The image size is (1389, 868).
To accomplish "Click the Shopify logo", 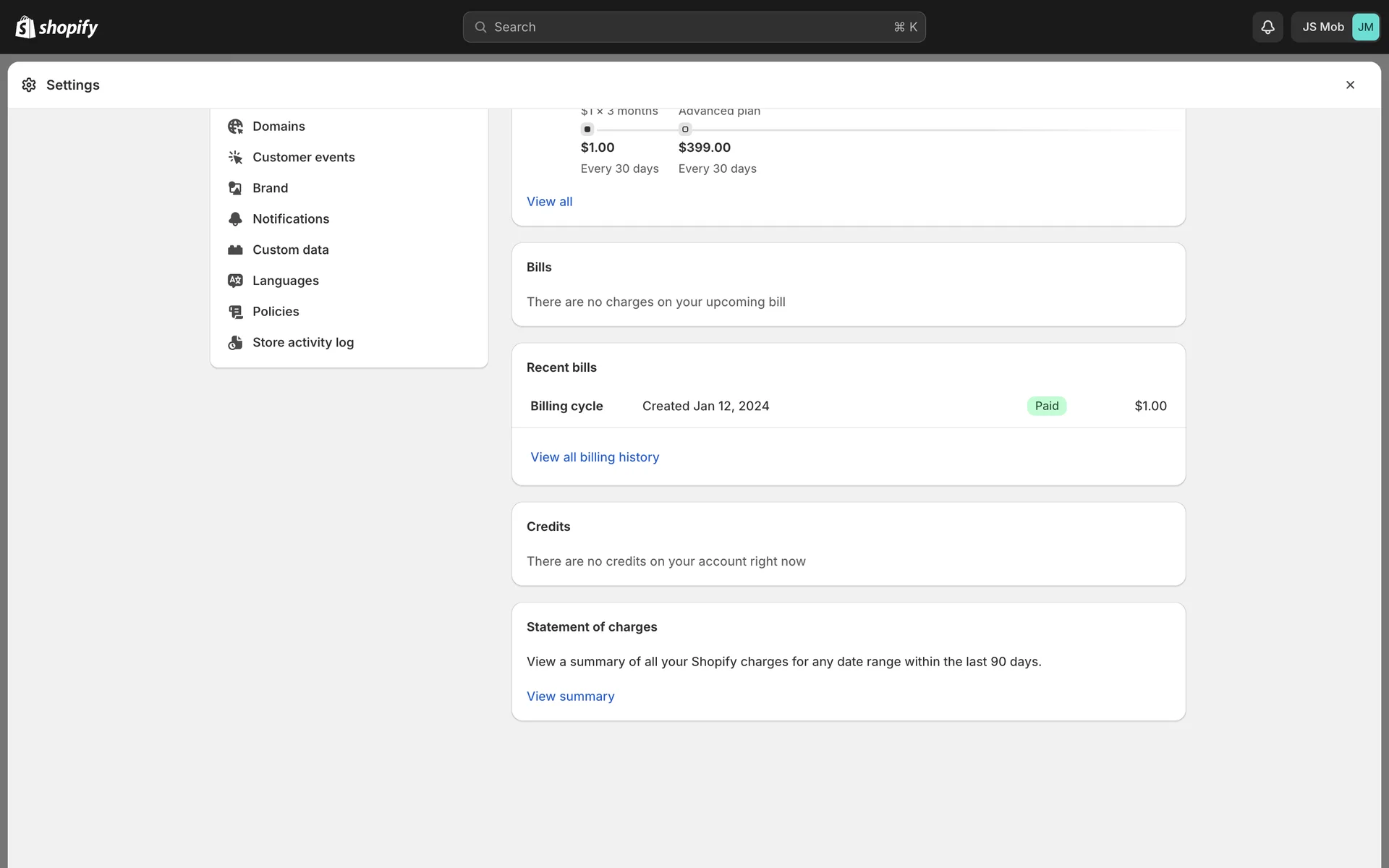I will coord(56,27).
